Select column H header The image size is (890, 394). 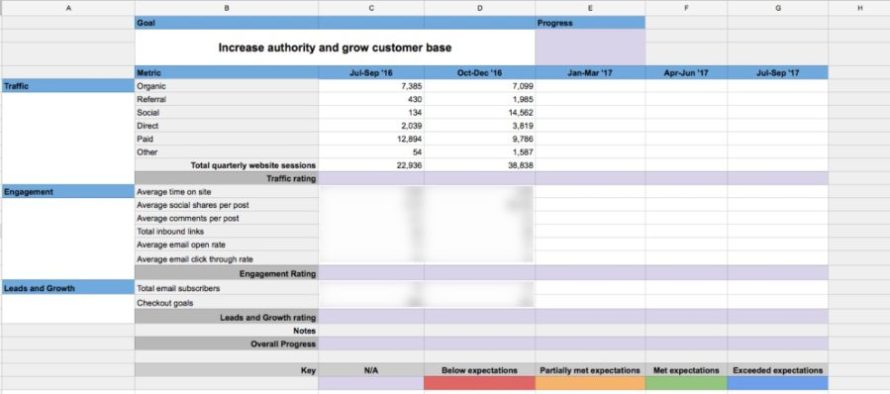pyautogui.click(x=859, y=8)
